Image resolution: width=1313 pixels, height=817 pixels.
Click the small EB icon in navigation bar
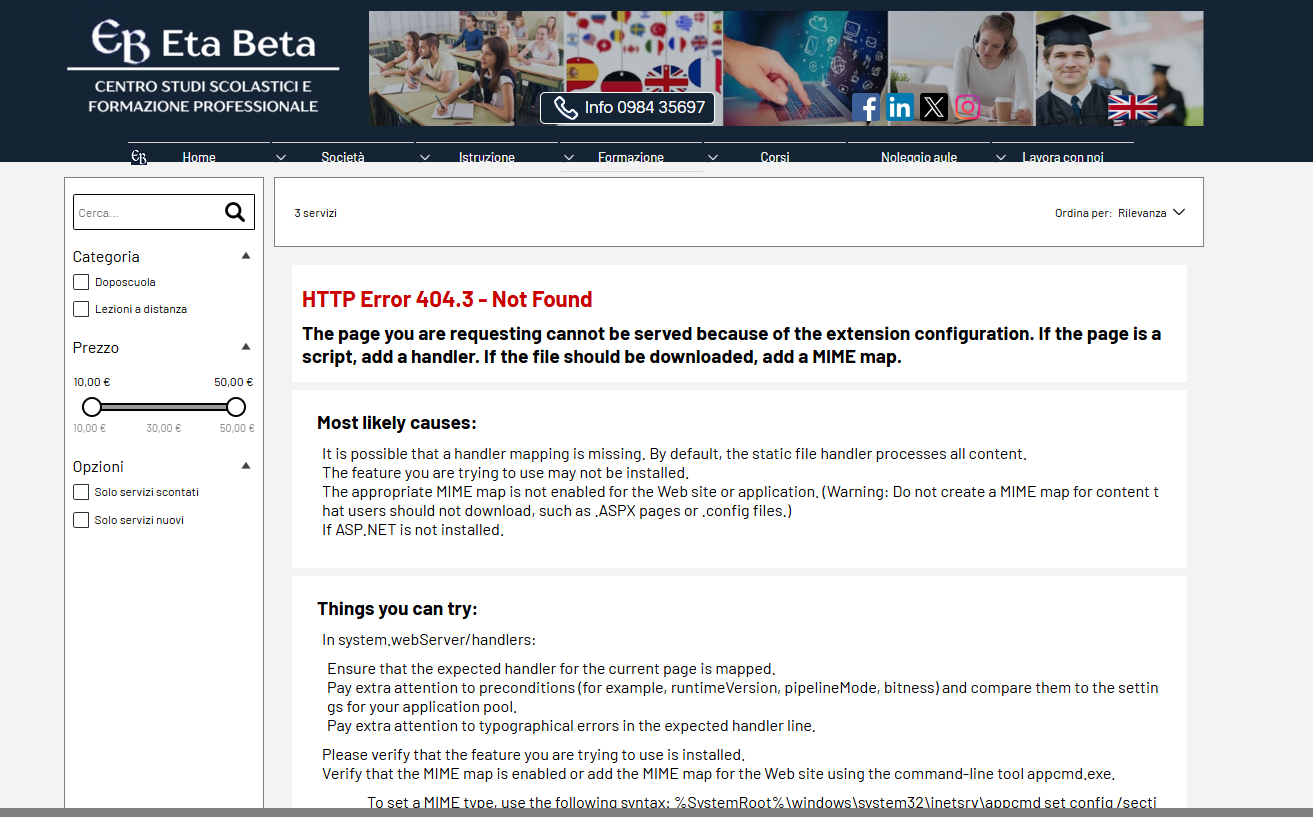(139, 157)
